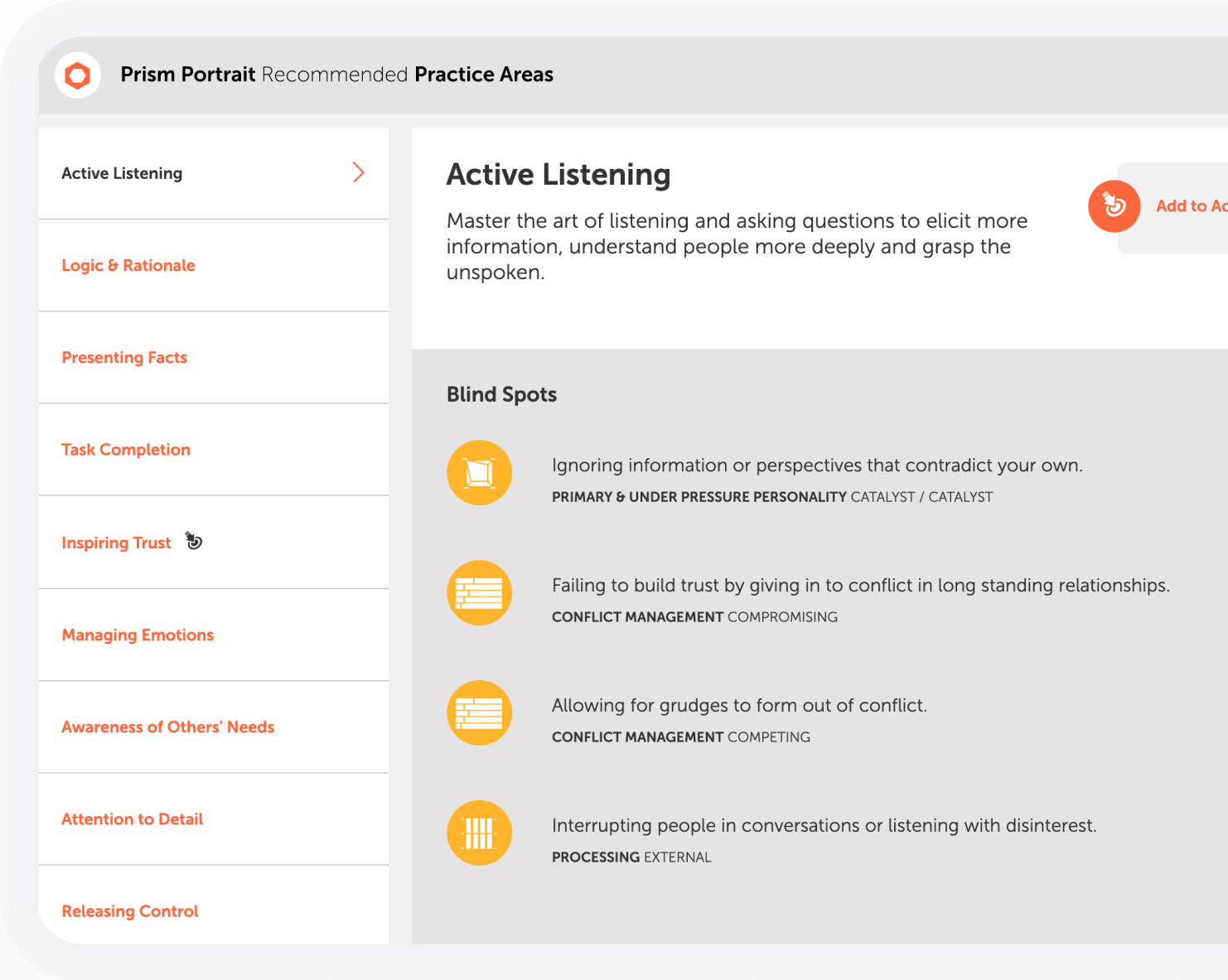Click the hand icon beside Inspiring Trust

[x=194, y=541]
